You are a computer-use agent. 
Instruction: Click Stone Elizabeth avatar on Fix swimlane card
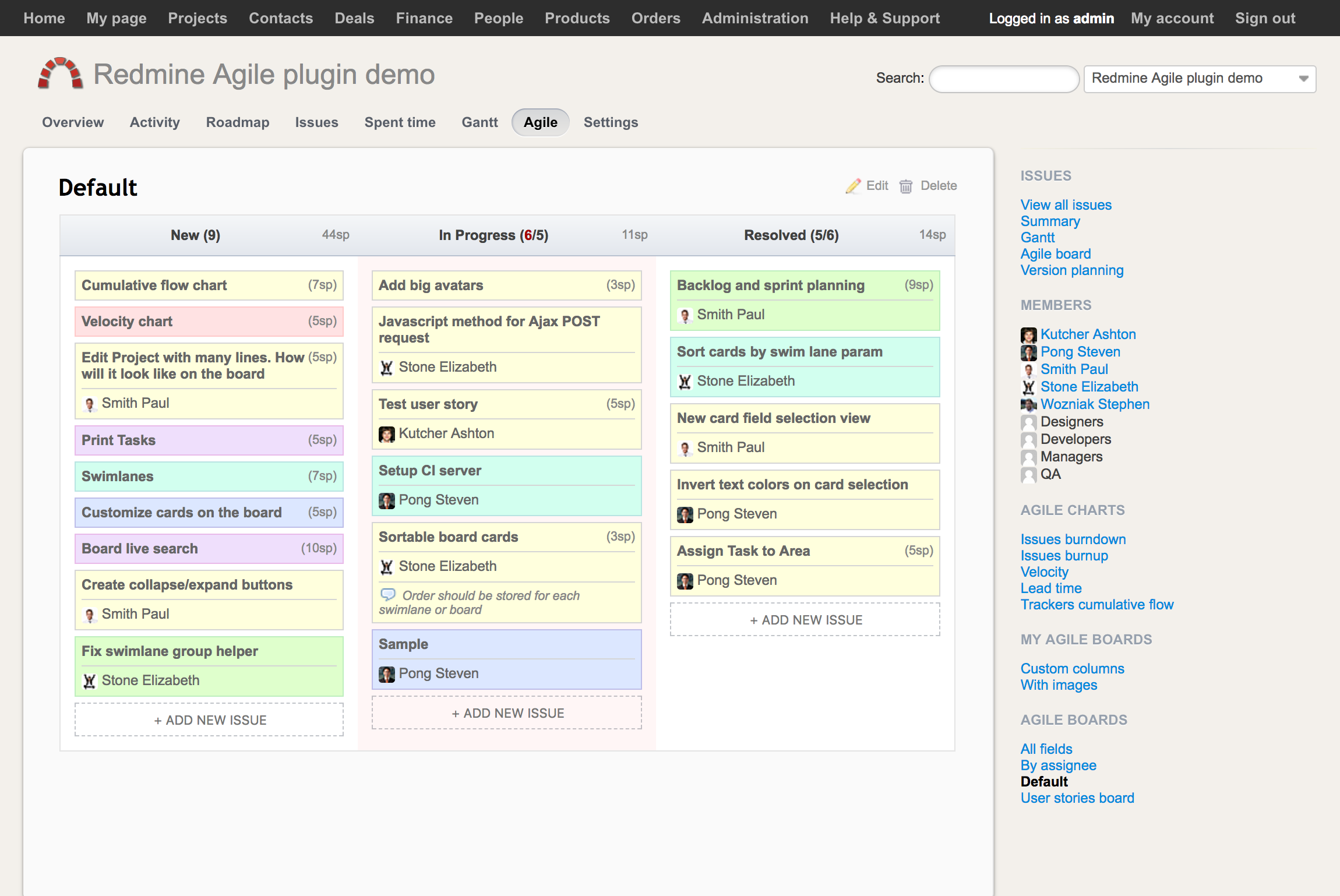[89, 681]
